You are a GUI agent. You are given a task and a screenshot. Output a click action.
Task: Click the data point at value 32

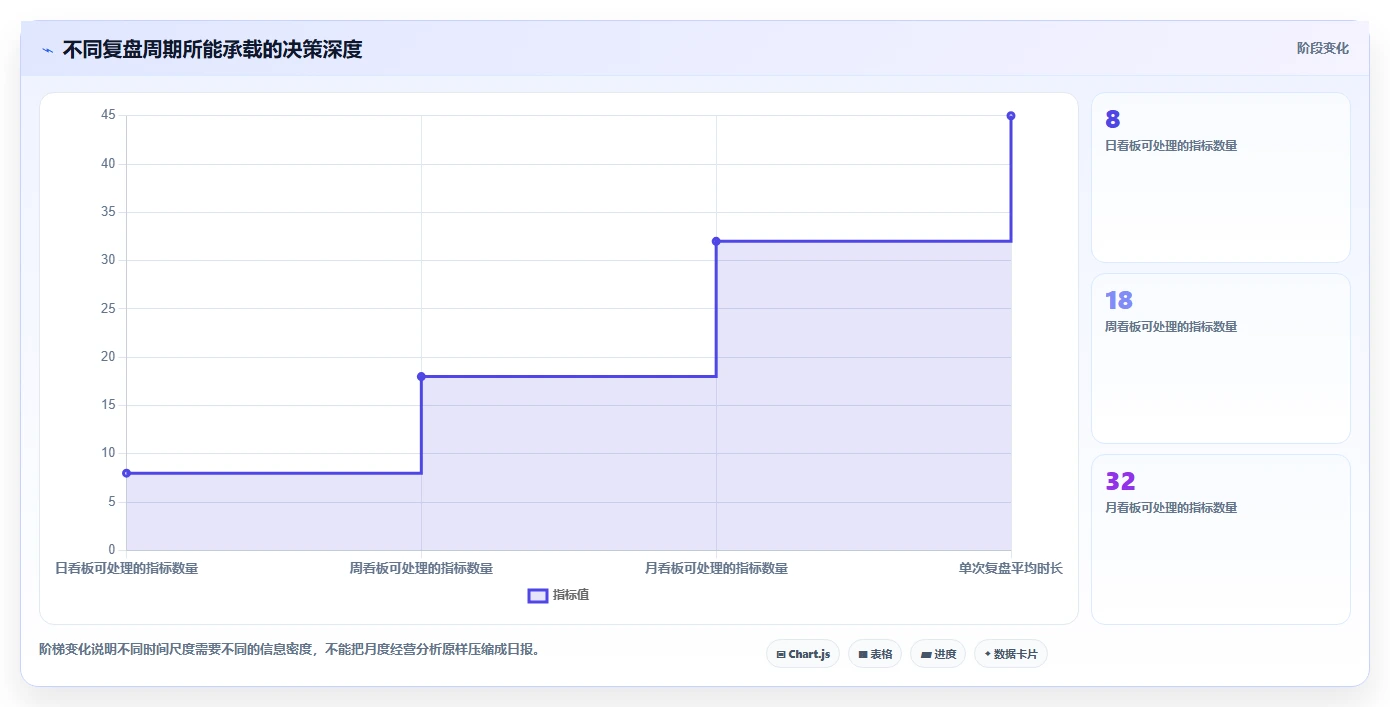click(x=716, y=241)
